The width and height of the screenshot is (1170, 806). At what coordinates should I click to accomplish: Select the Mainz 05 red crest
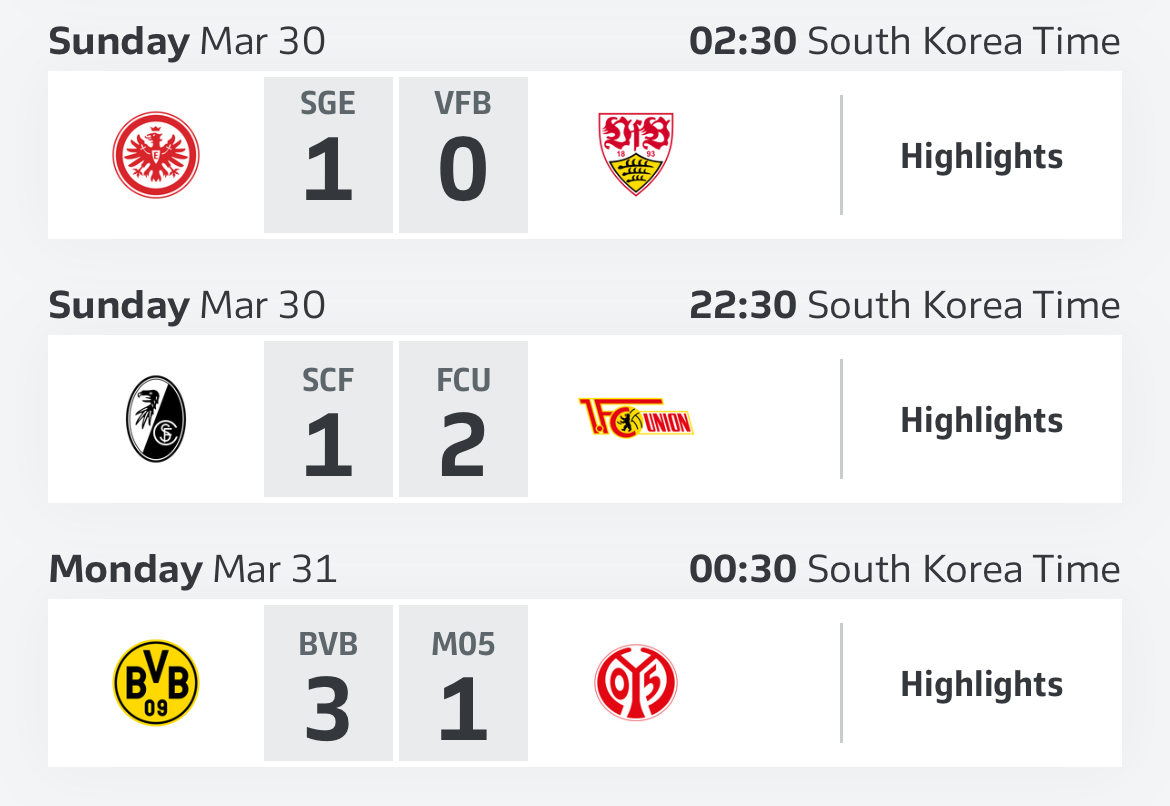pos(636,683)
